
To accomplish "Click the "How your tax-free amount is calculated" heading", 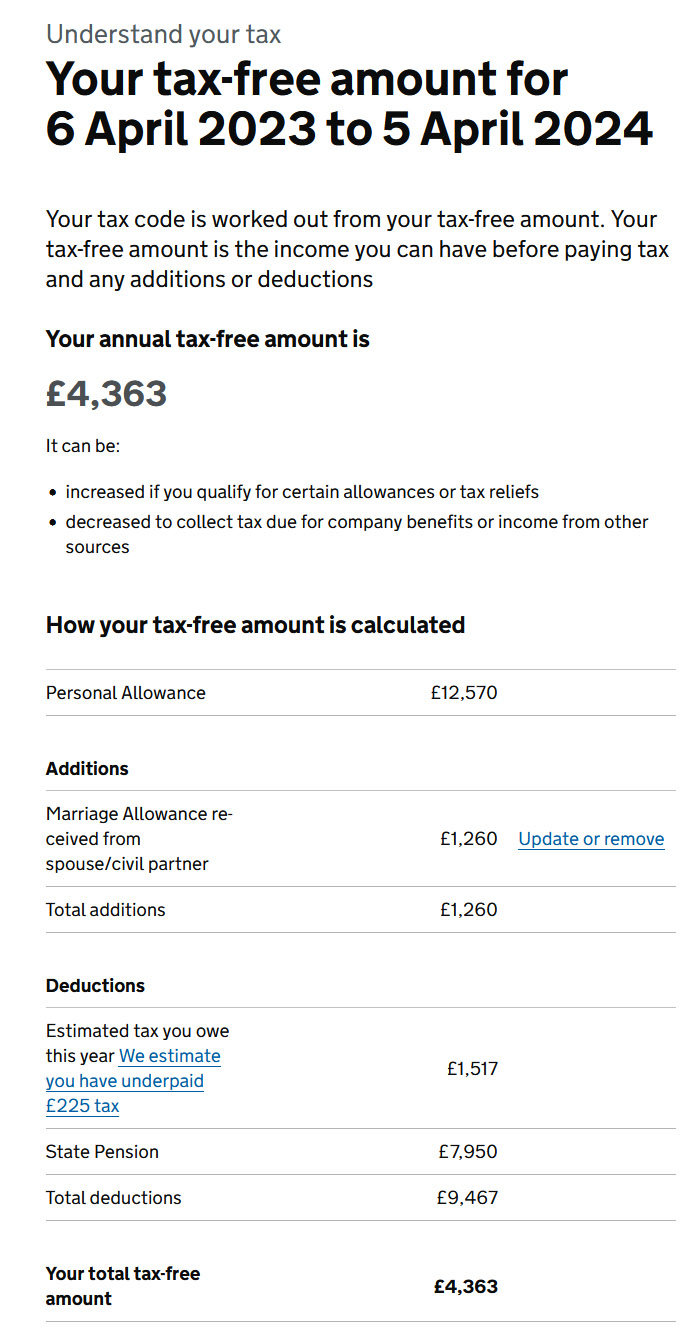I will click(x=255, y=625).
